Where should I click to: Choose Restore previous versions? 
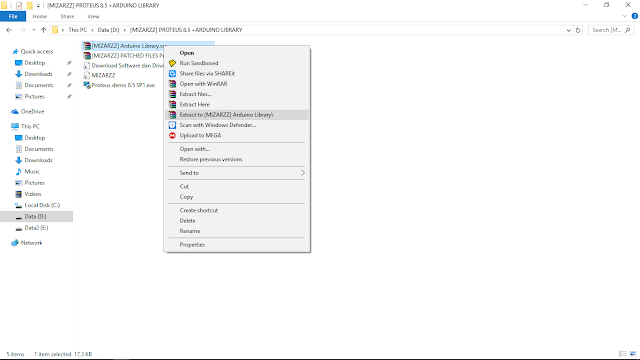237,160
